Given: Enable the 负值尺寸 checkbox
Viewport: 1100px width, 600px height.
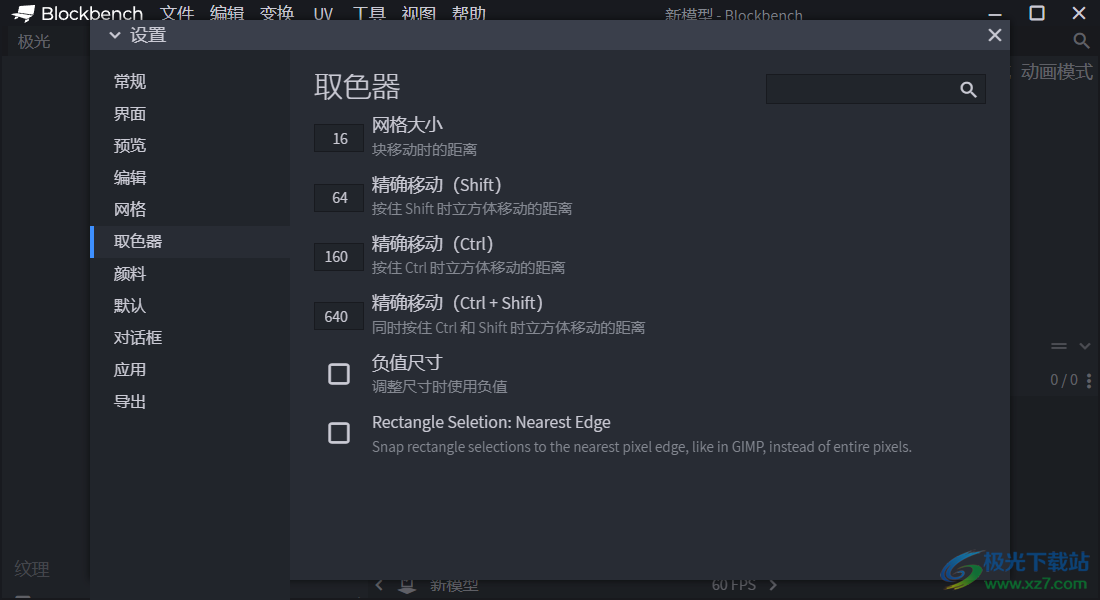Looking at the screenshot, I should 339,374.
